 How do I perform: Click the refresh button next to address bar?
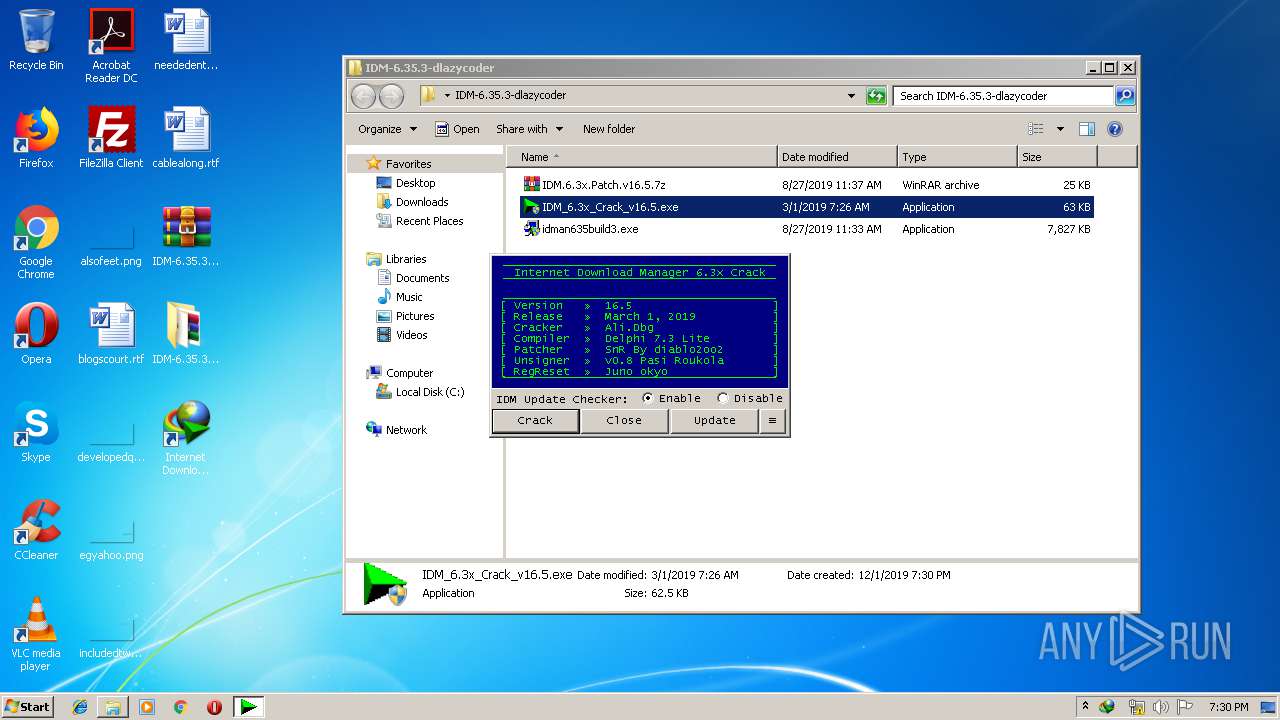(876, 96)
